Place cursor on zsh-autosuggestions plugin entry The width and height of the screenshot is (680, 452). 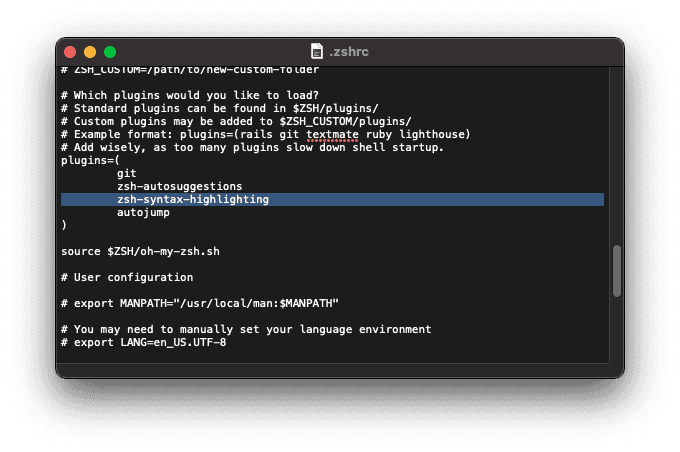point(179,186)
